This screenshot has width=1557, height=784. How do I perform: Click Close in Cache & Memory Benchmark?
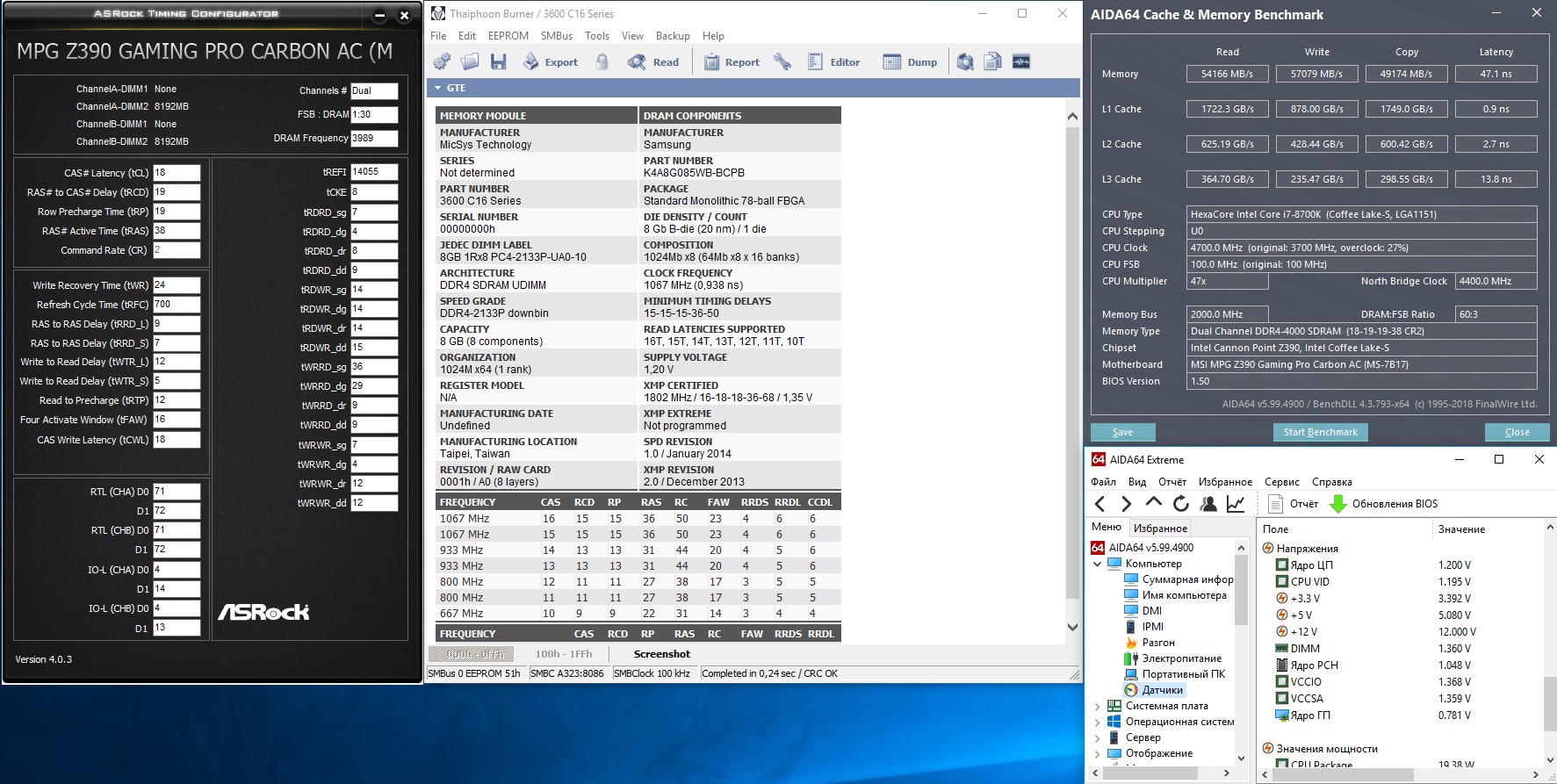(x=1517, y=432)
